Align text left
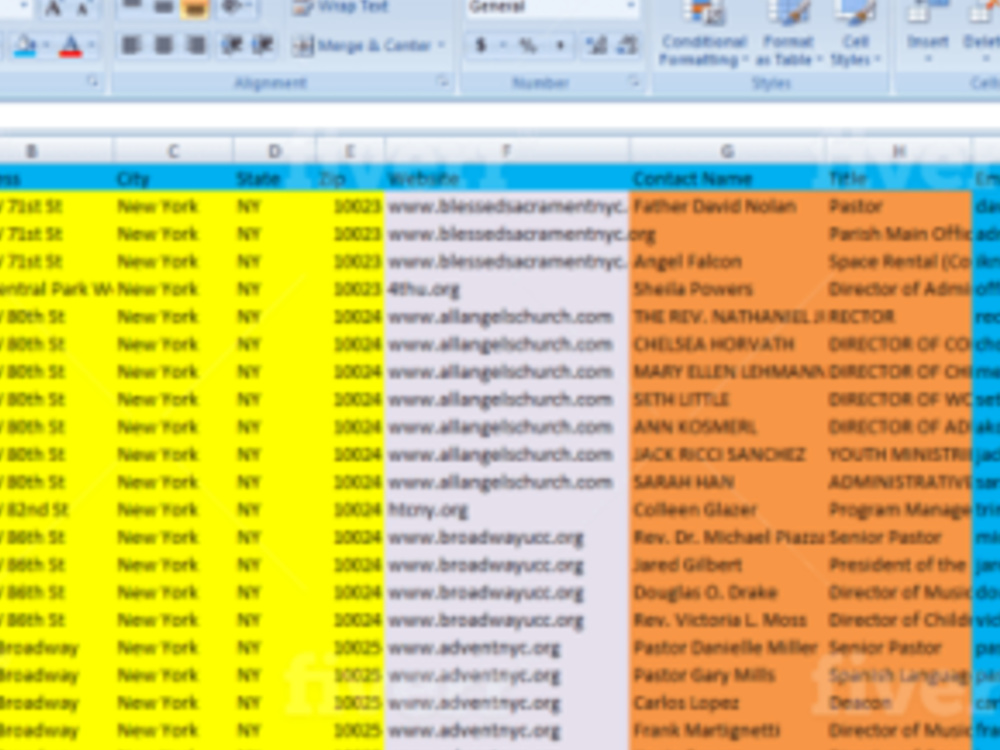The width and height of the screenshot is (1000, 750). coord(131,45)
